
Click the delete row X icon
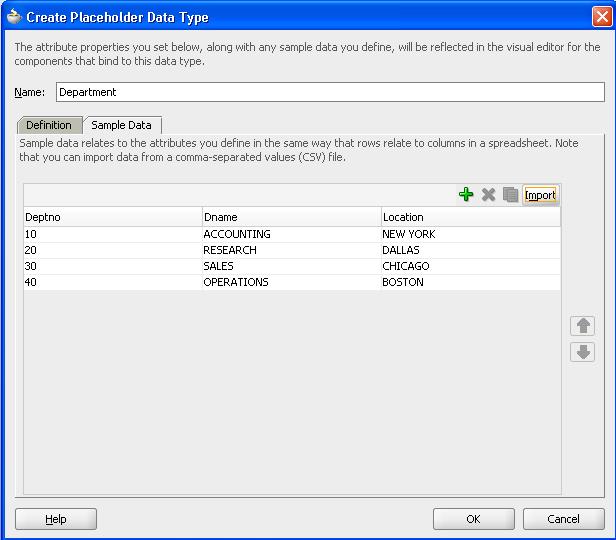(488, 195)
